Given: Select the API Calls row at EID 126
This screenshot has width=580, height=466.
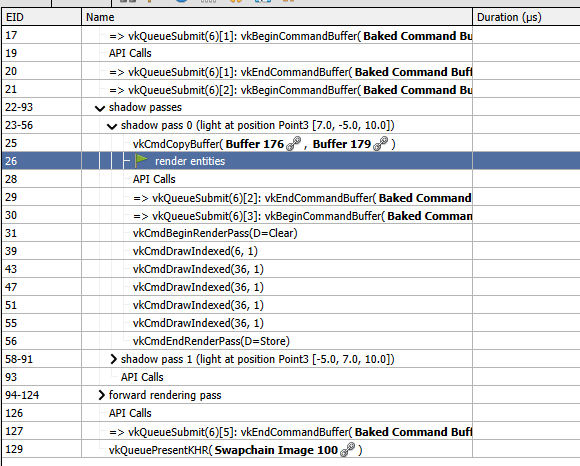Looking at the screenshot, I should pyautogui.click(x=291, y=413).
